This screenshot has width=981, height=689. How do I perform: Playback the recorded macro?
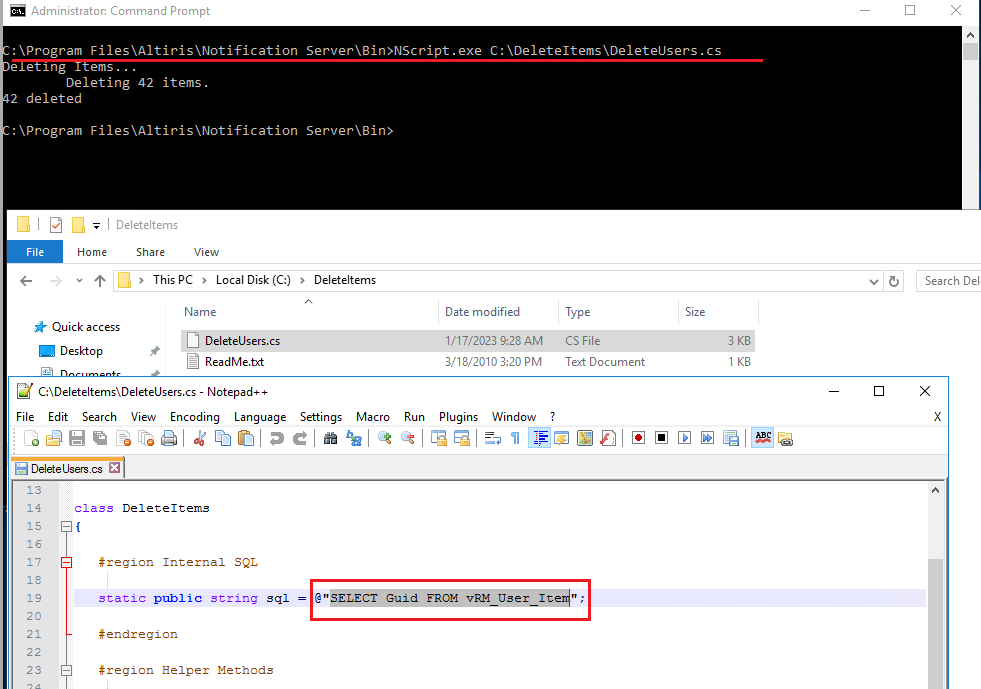[685, 437]
